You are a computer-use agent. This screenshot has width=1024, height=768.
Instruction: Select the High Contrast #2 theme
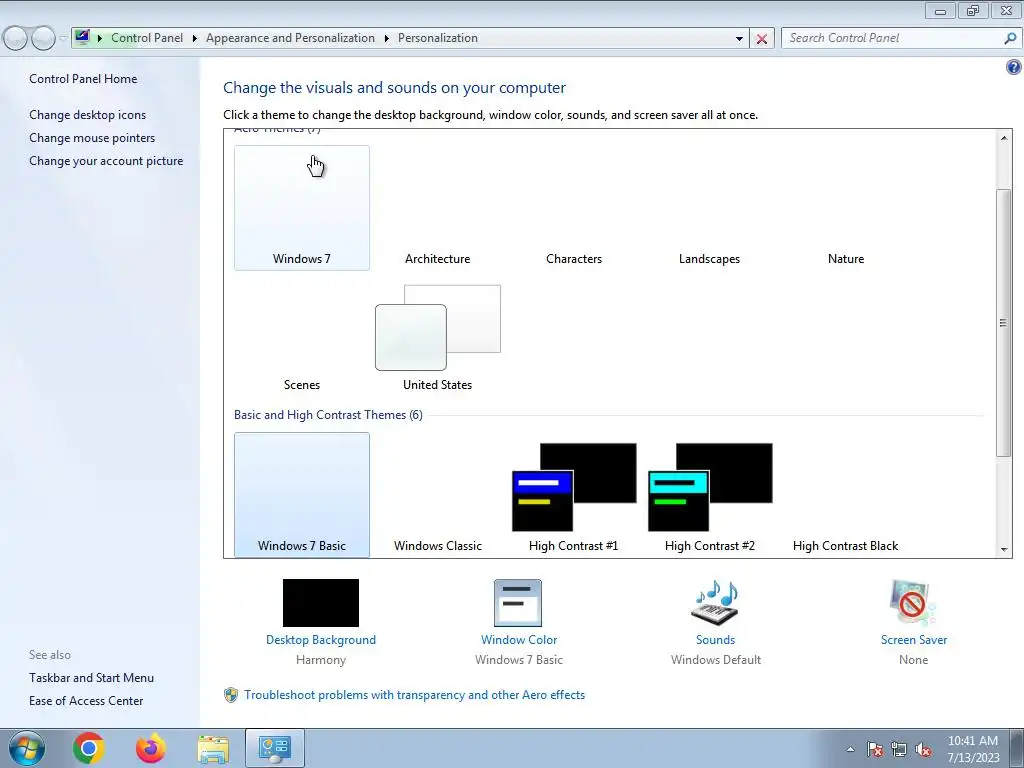[710, 496]
